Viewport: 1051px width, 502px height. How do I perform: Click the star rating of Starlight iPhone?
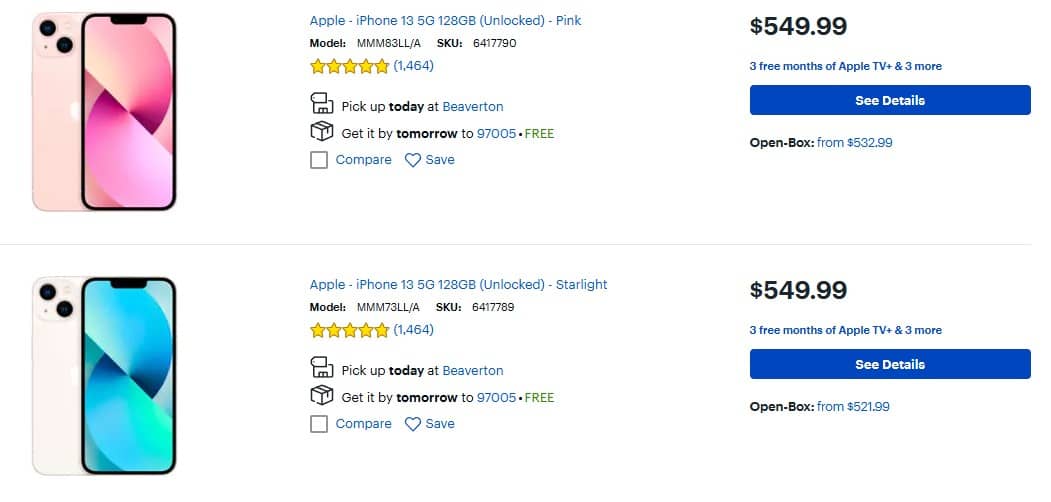click(349, 331)
